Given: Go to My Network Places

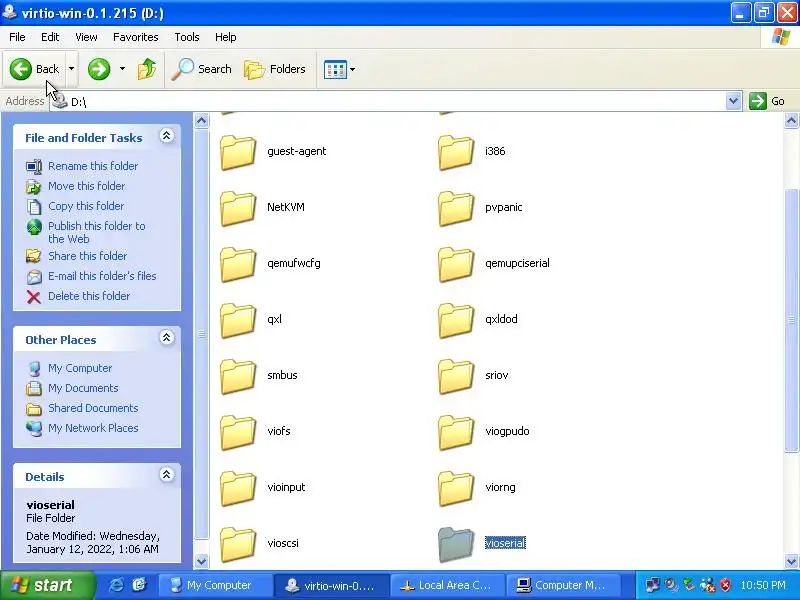Looking at the screenshot, I should pyautogui.click(x=93, y=428).
